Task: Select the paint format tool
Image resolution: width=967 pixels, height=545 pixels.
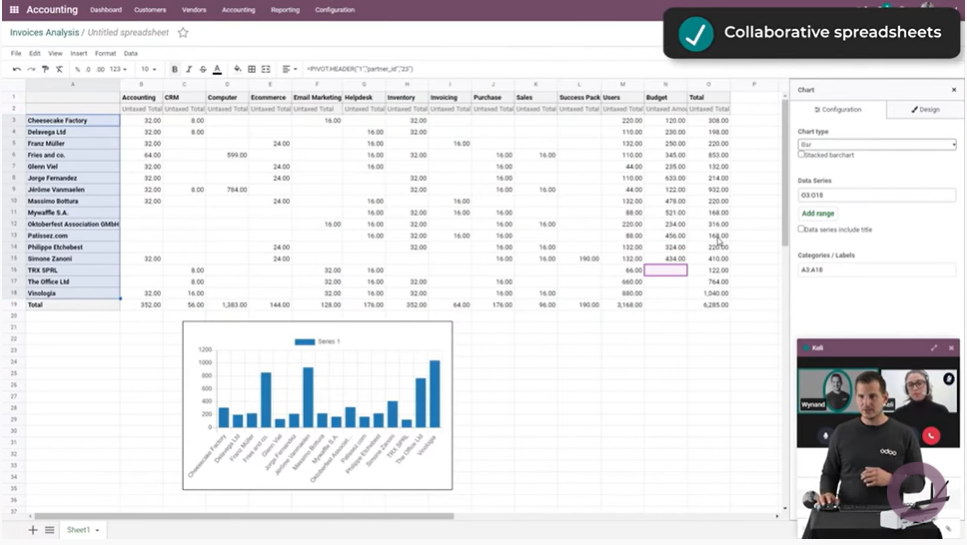Action: coord(45,69)
